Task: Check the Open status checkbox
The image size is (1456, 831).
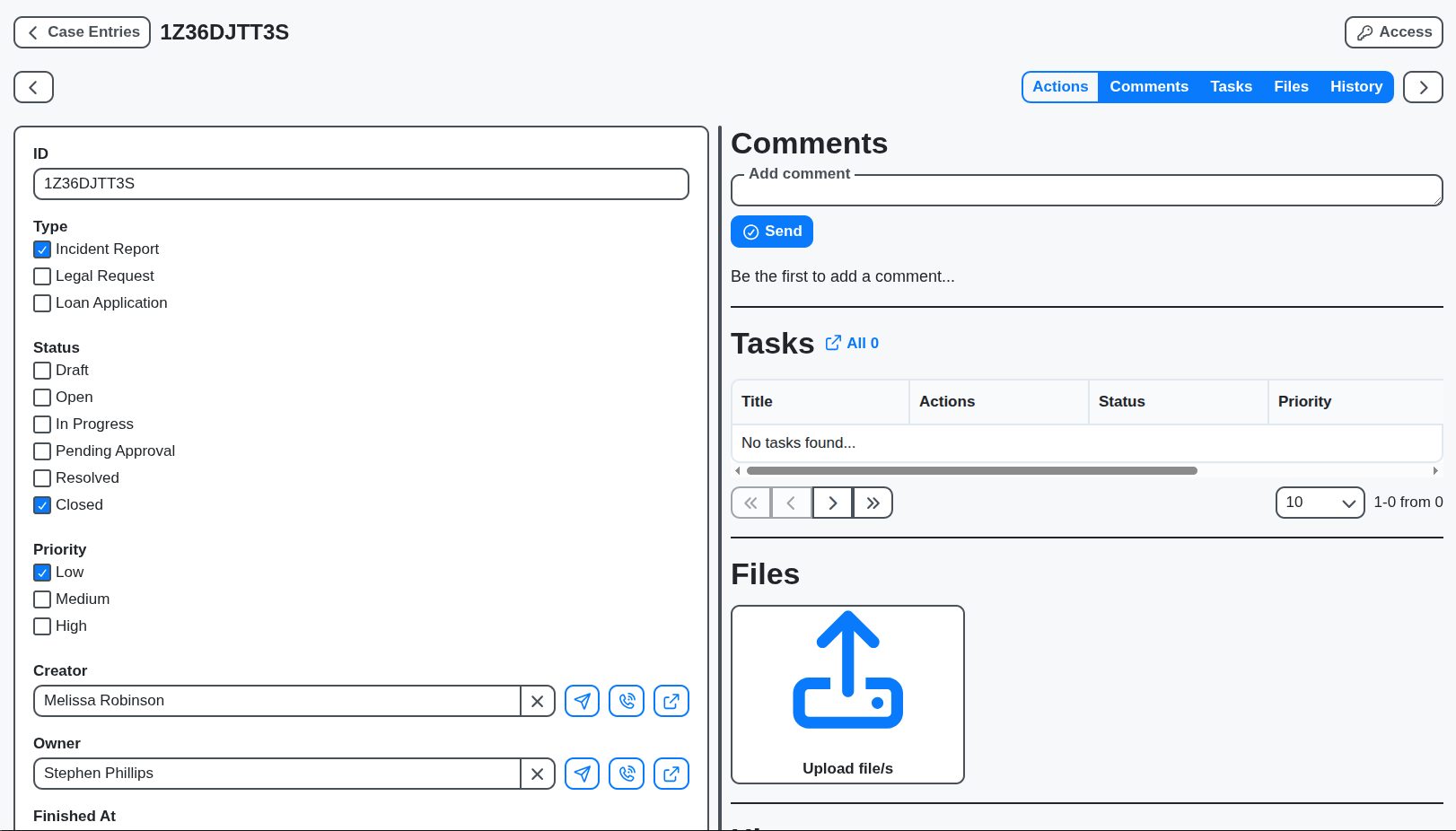Action: 41,397
